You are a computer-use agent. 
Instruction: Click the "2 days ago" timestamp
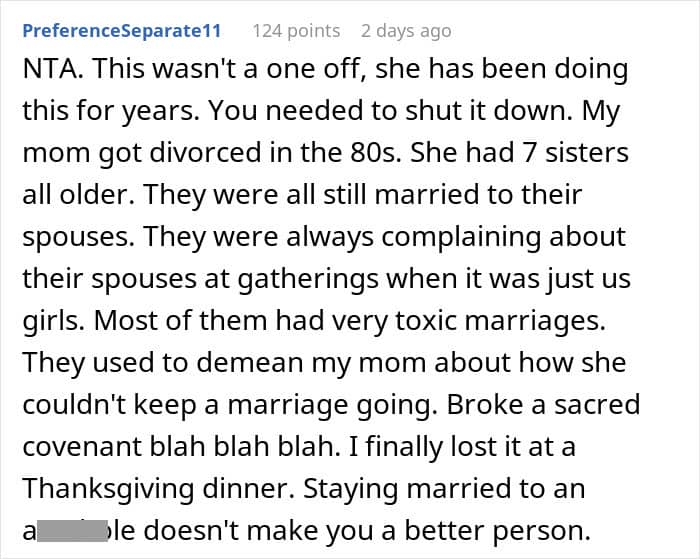(405, 31)
